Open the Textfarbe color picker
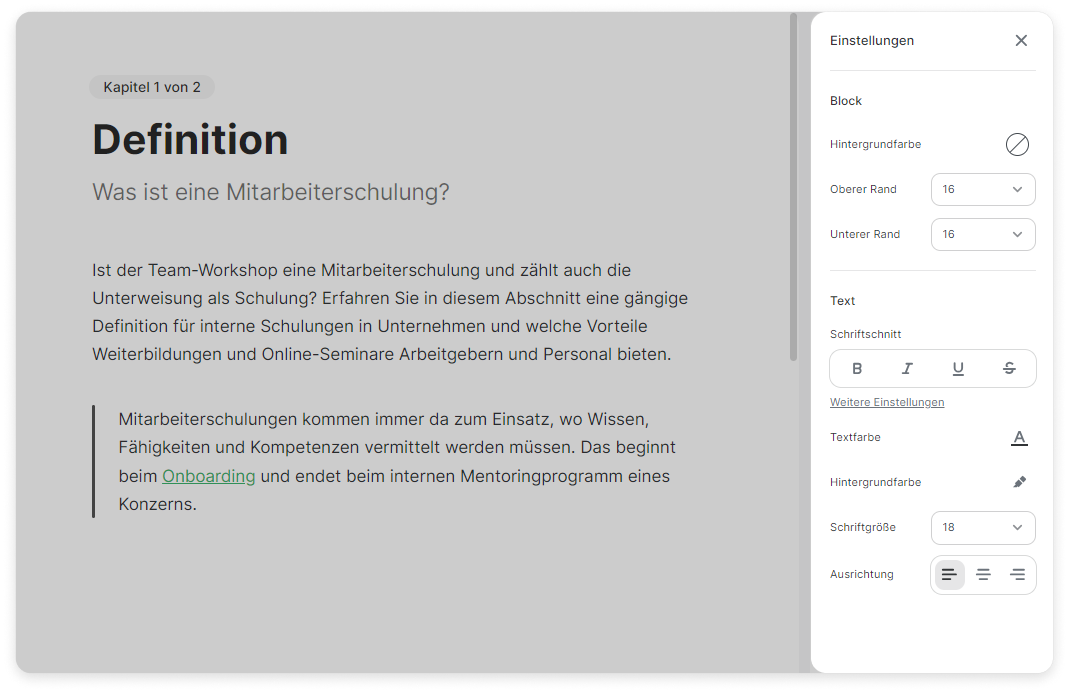This screenshot has width=1069, height=693. [1019, 438]
